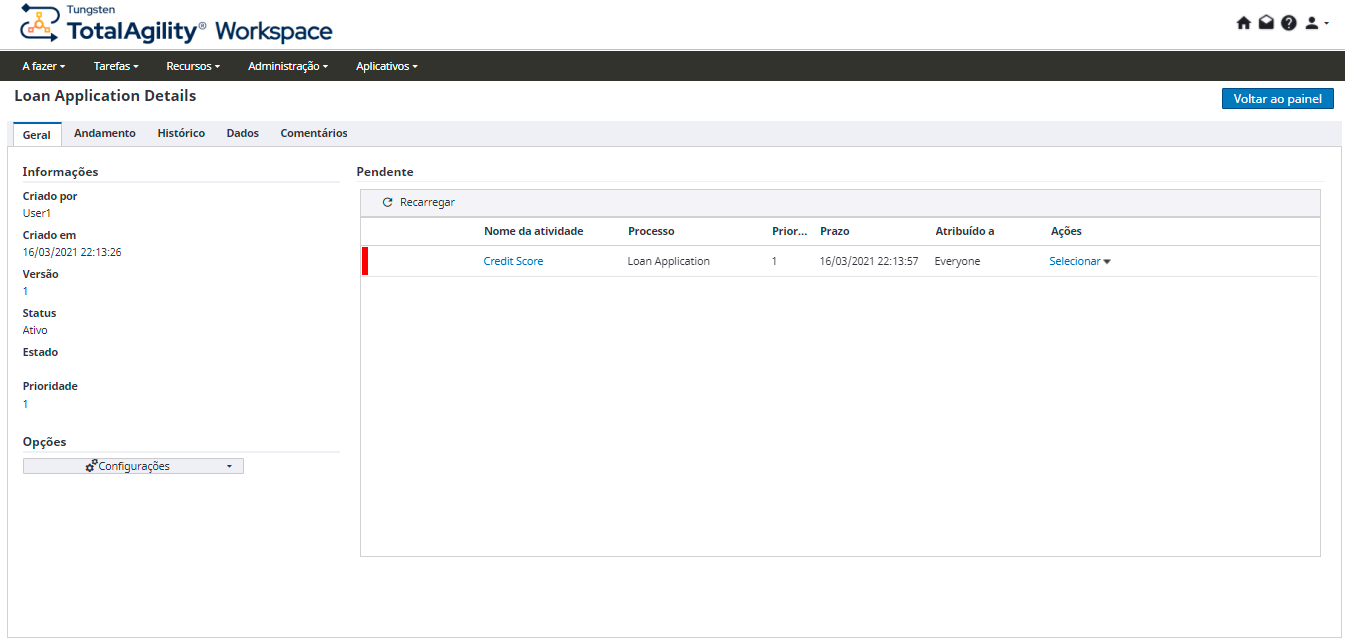
Task: Open the Configurações dropdown arrow
Action: [229, 466]
